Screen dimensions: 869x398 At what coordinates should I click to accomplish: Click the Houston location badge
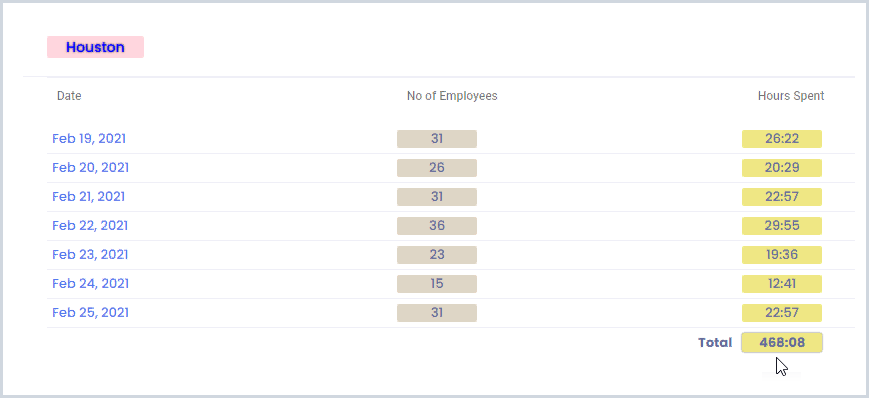95,47
